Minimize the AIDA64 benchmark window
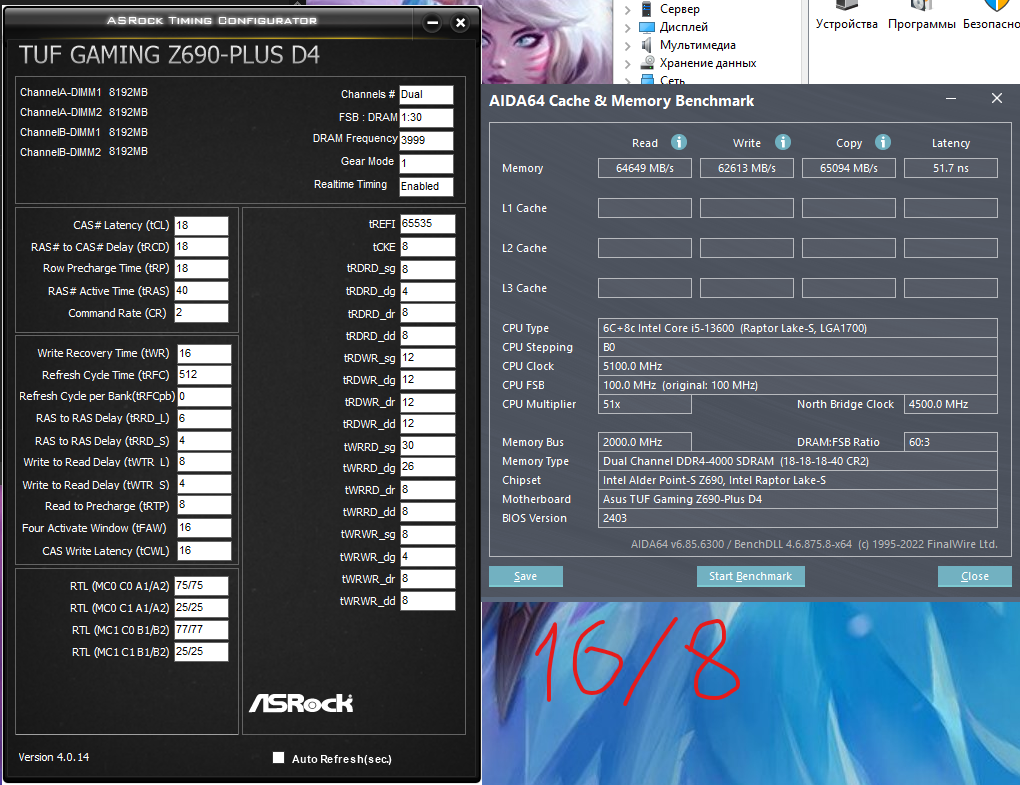1020x785 pixels. (950, 99)
